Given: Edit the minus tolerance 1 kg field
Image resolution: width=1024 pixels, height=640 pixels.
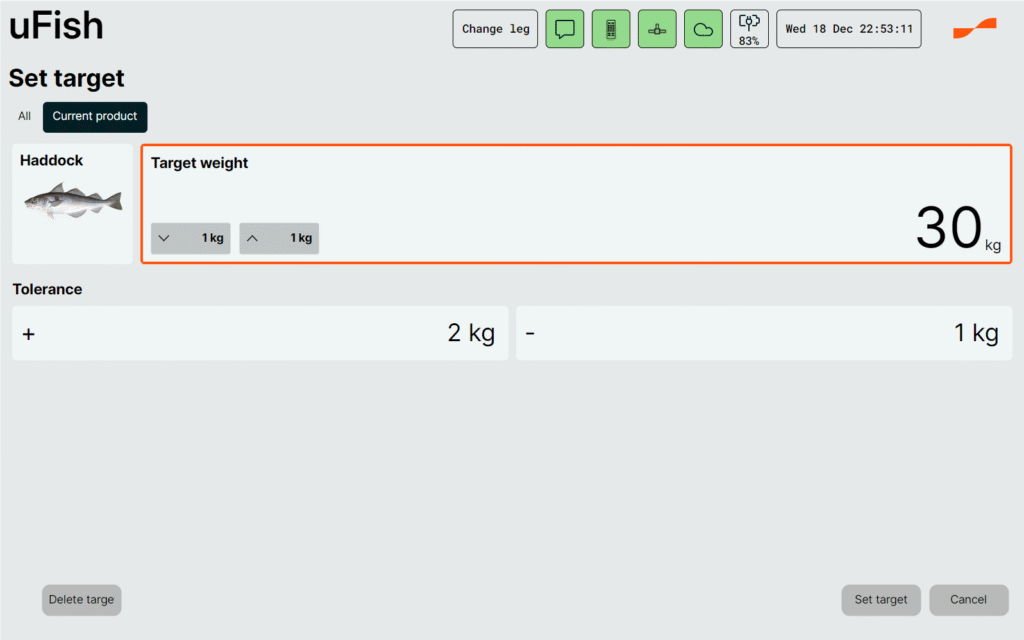Looking at the screenshot, I should tap(764, 333).
